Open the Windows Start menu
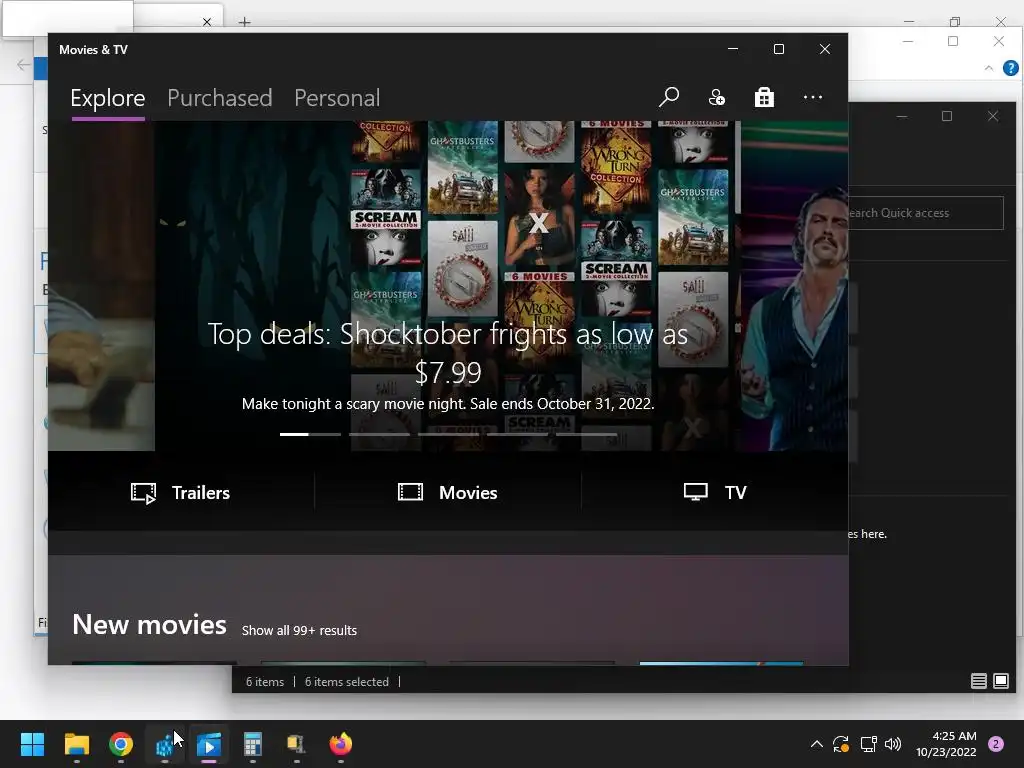The width and height of the screenshot is (1024, 768). 32,744
